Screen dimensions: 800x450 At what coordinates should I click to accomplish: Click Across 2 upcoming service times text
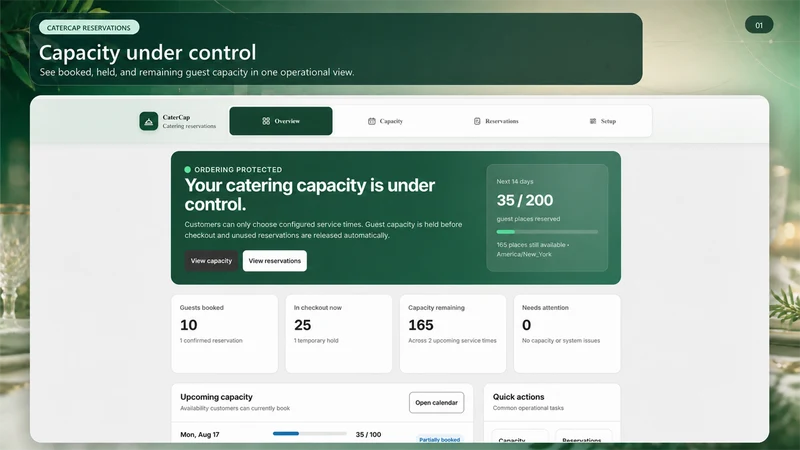[x=452, y=340]
